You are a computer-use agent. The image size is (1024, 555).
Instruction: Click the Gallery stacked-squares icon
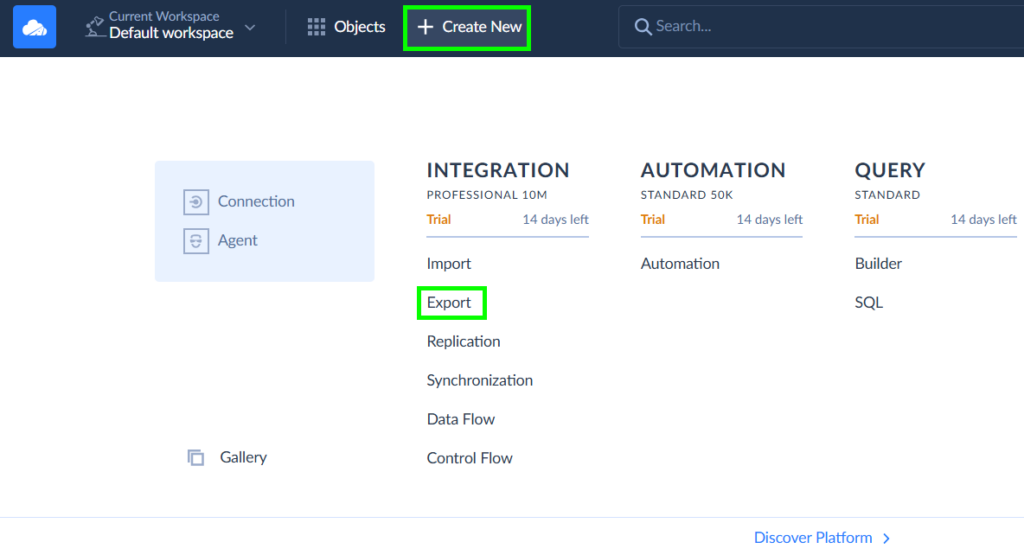click(196, 457)
